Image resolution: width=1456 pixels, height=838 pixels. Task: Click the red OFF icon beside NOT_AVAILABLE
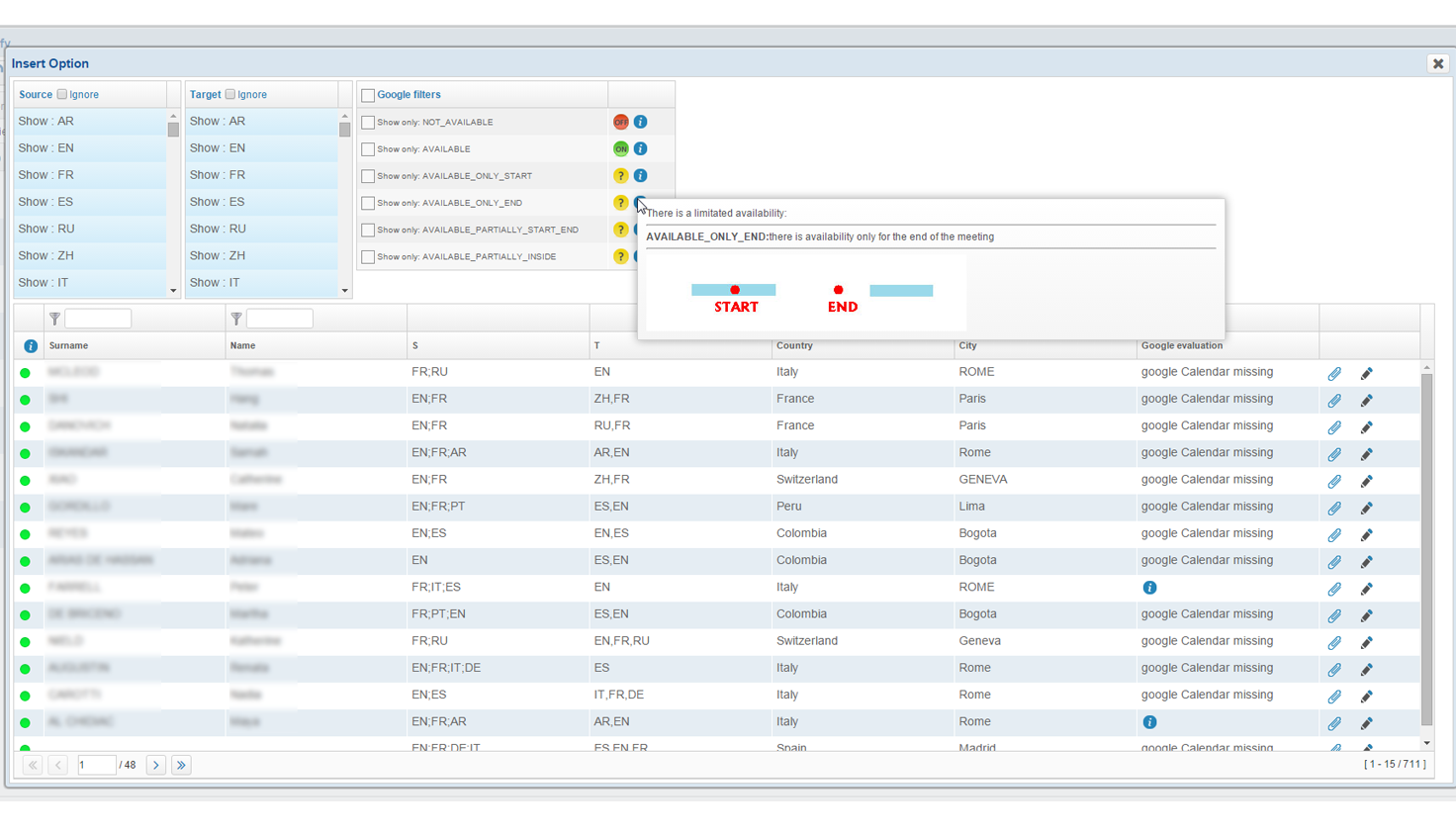click(x=621, y=122)
